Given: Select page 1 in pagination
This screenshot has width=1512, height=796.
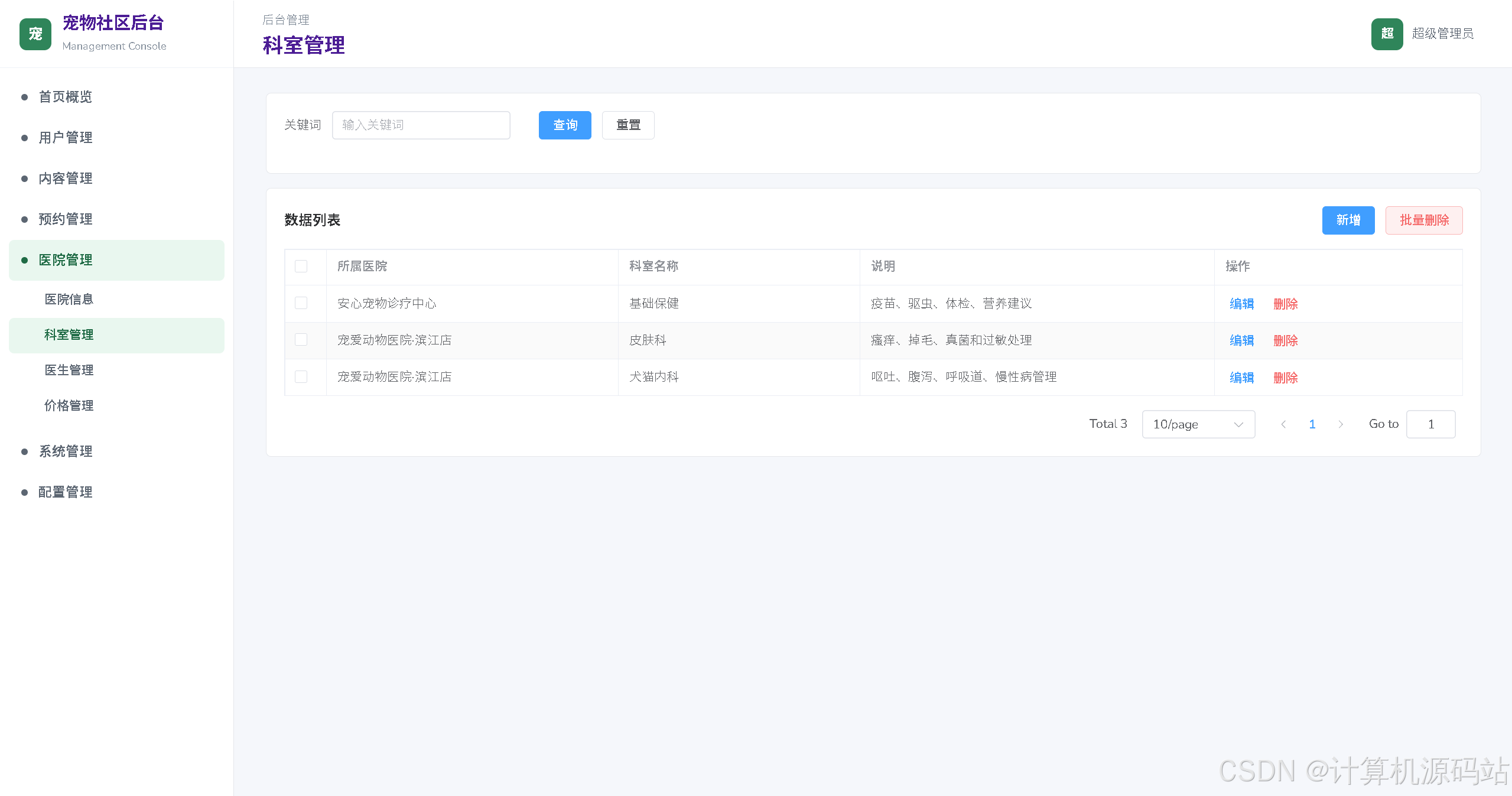Looking at the screenshot, I should (1312, 424).
